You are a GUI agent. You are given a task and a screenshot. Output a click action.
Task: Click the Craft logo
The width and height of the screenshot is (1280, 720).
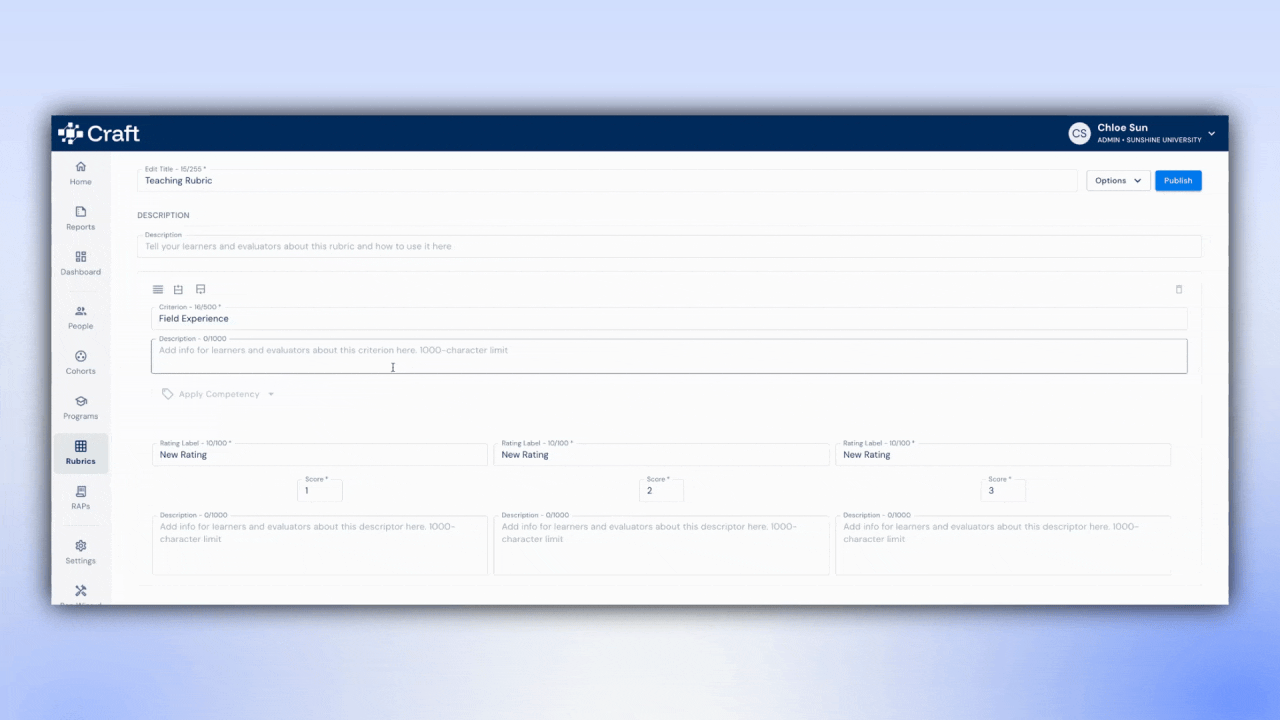(99, 133)
